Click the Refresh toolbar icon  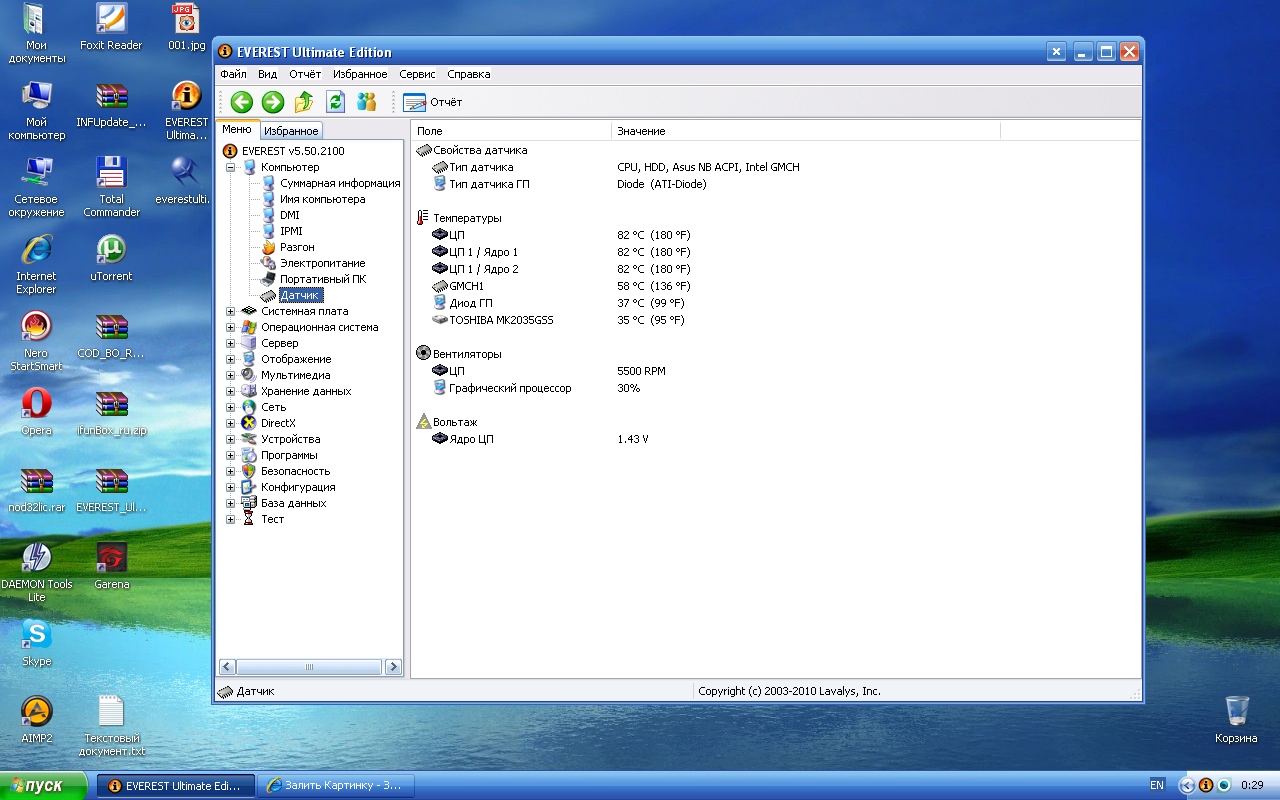point(336,102)
